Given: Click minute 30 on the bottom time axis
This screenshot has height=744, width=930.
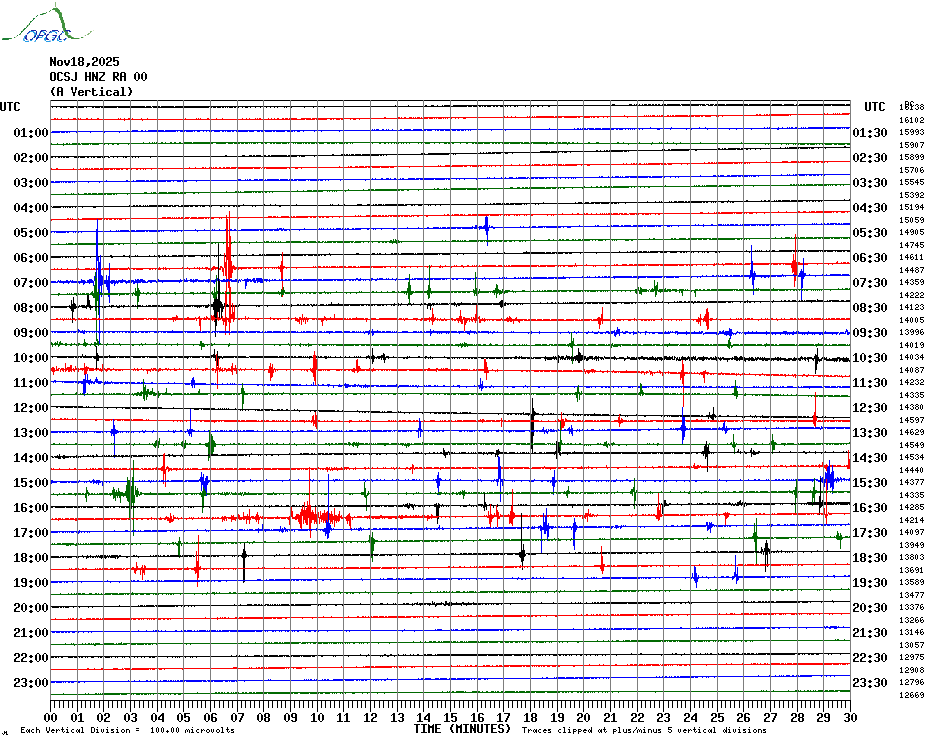Looking at the screenshot, I should (x=849, y=717).
